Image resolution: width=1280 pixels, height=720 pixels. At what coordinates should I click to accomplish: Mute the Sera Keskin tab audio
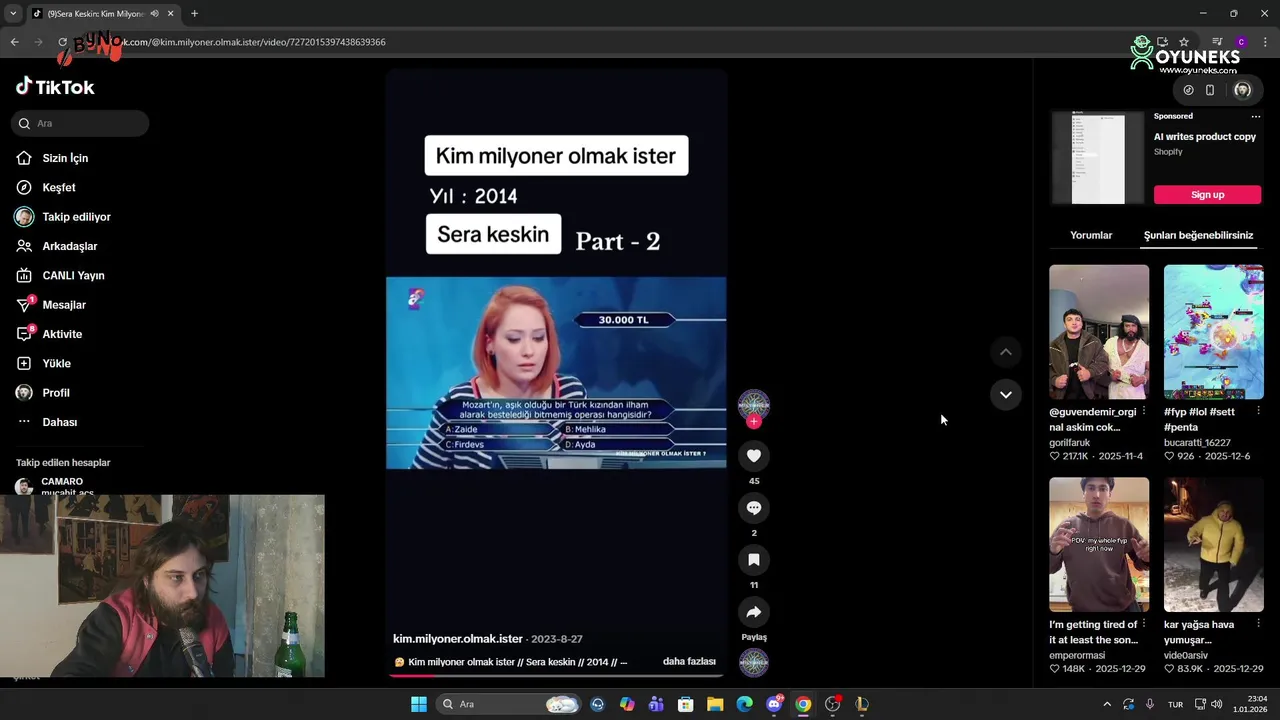154,14
